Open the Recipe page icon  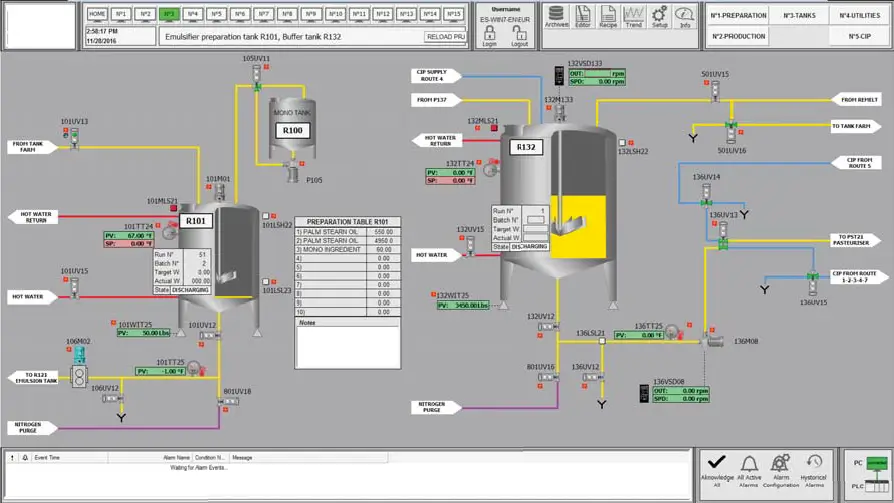pyautogui.click(x=608, y=16)
